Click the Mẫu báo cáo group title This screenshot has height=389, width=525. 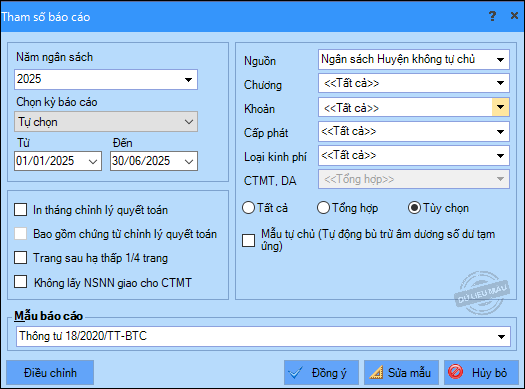click(x=49, y=316)
